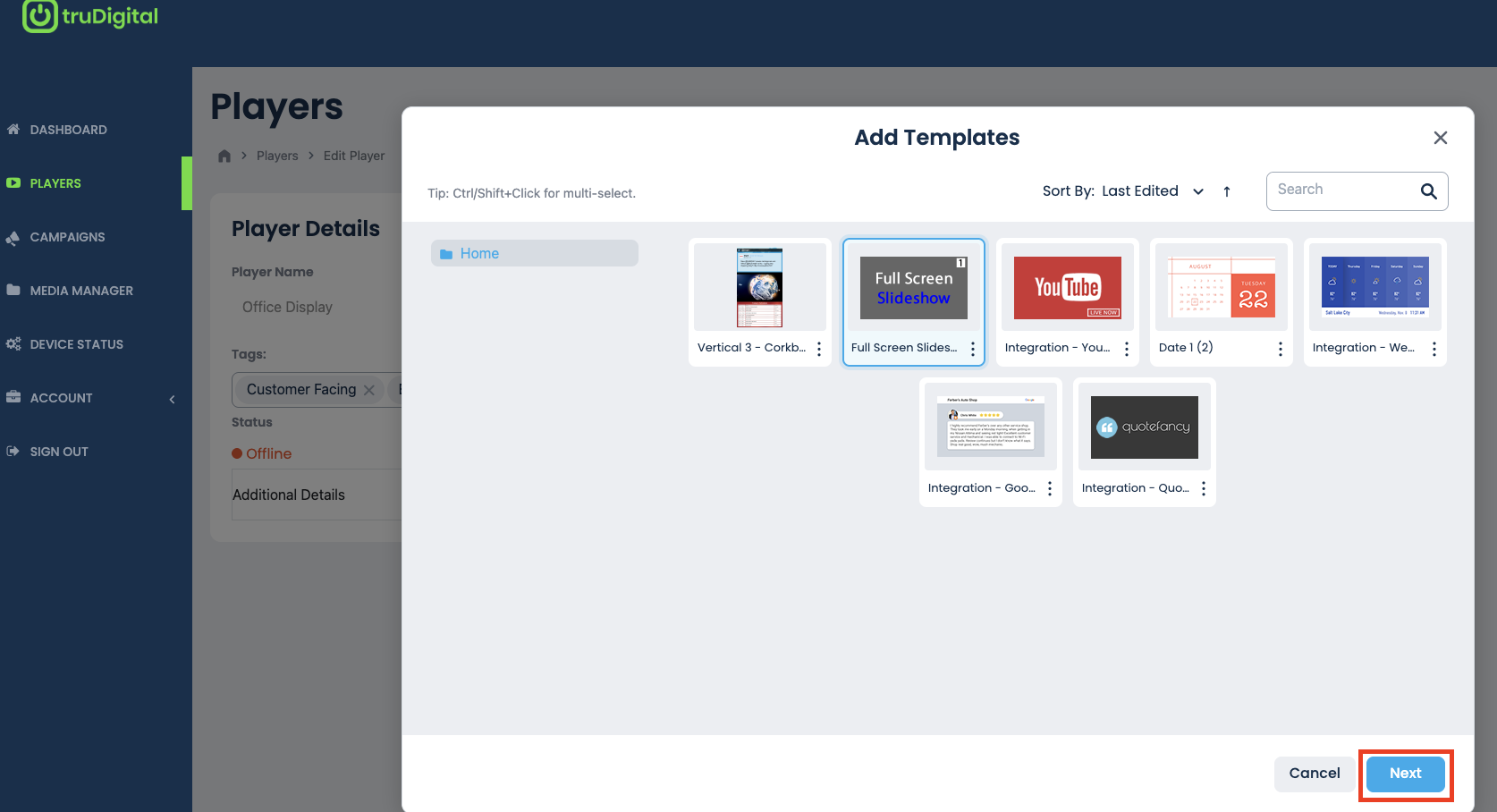Open Campaigns menu item
This screenshot has height=812, width=1497.
68,237
